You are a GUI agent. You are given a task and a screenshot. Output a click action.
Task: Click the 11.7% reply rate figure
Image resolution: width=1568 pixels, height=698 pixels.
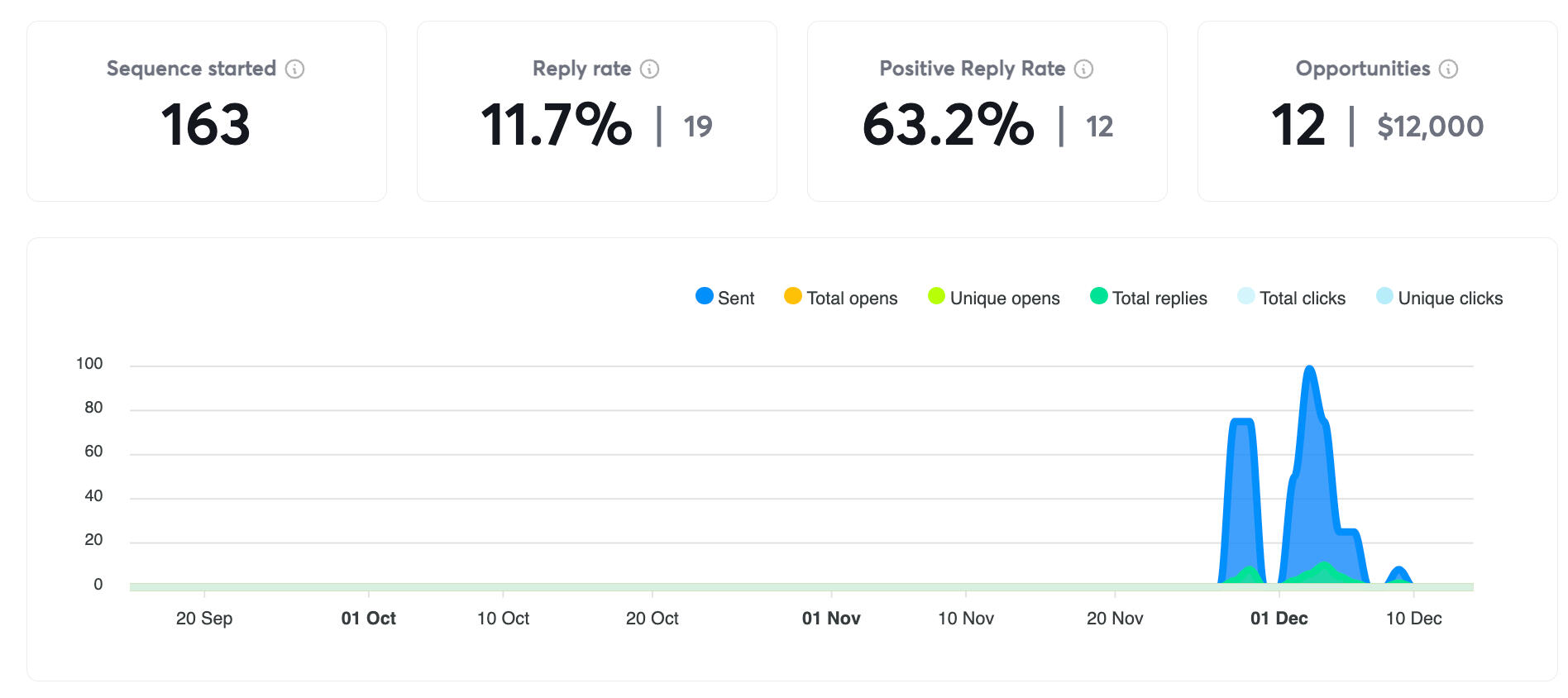[x=557, y=126]
